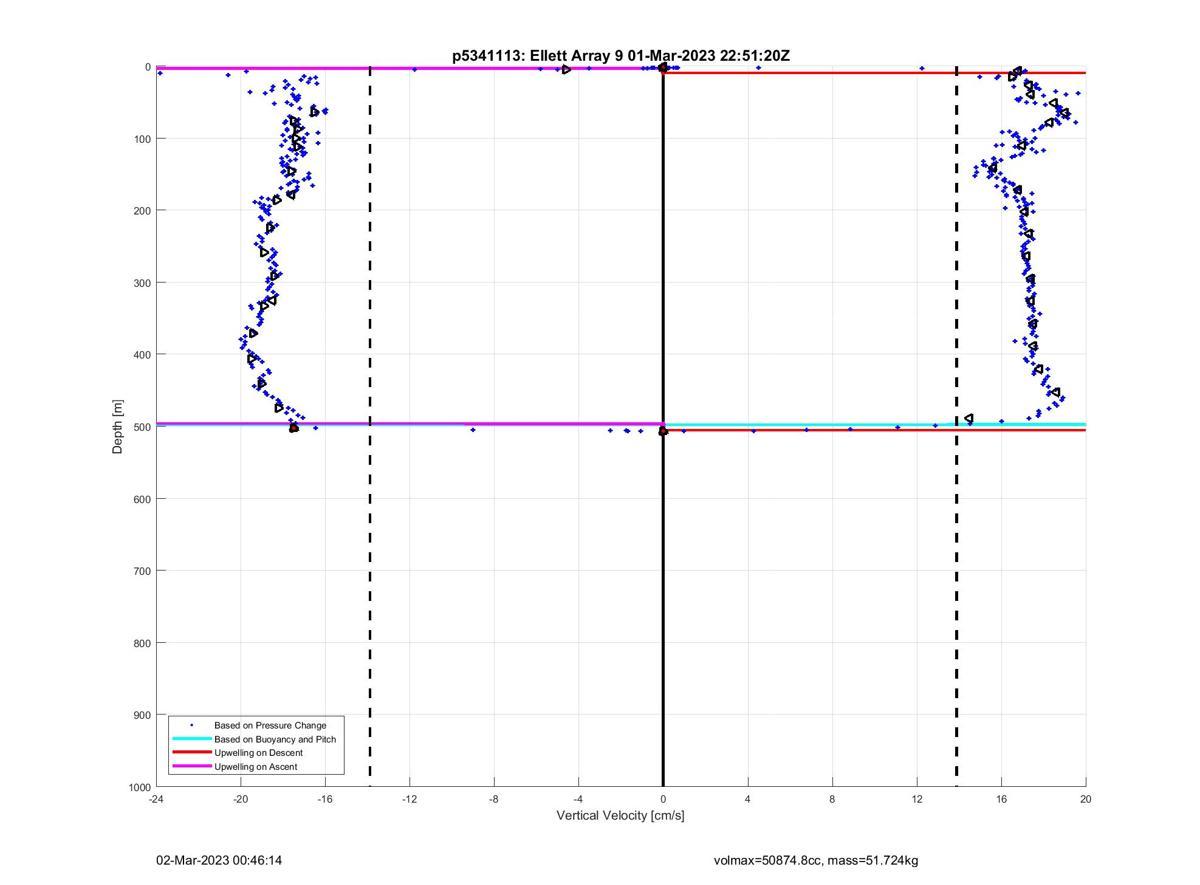The height and width of the screenshot is (885, 1200).
Task: Select legend entry 'Based on Pressure Change'
Action: 270,725
